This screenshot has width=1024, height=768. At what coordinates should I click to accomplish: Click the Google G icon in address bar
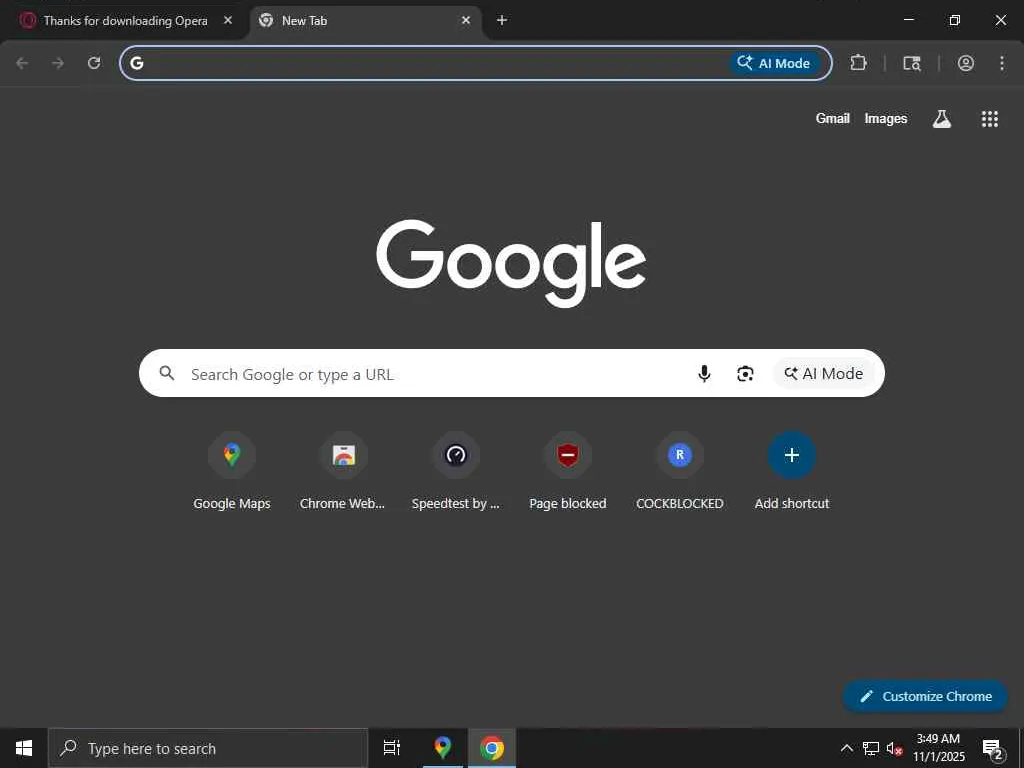pyautogui.click(x=136, y=63)
